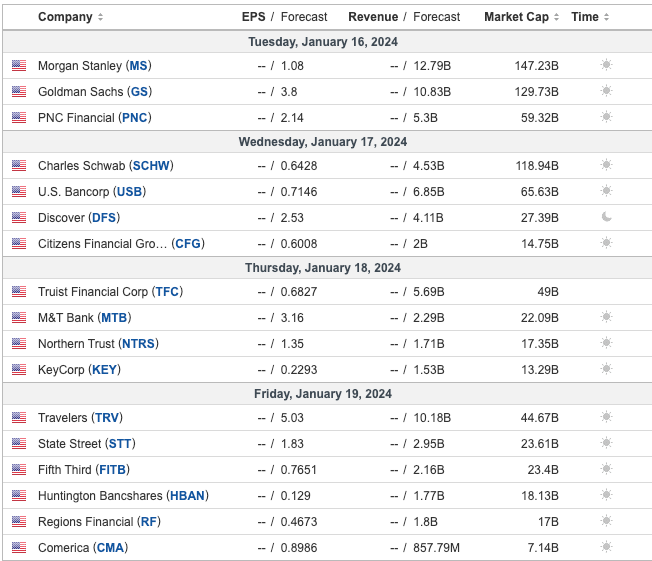Click the US flag beside Morgan Stanley
Viewport: 652px width, 561px height.
click(x=19, y=66)
